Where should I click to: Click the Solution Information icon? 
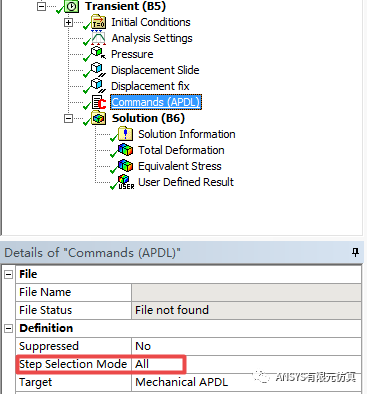tap(125, 134)
